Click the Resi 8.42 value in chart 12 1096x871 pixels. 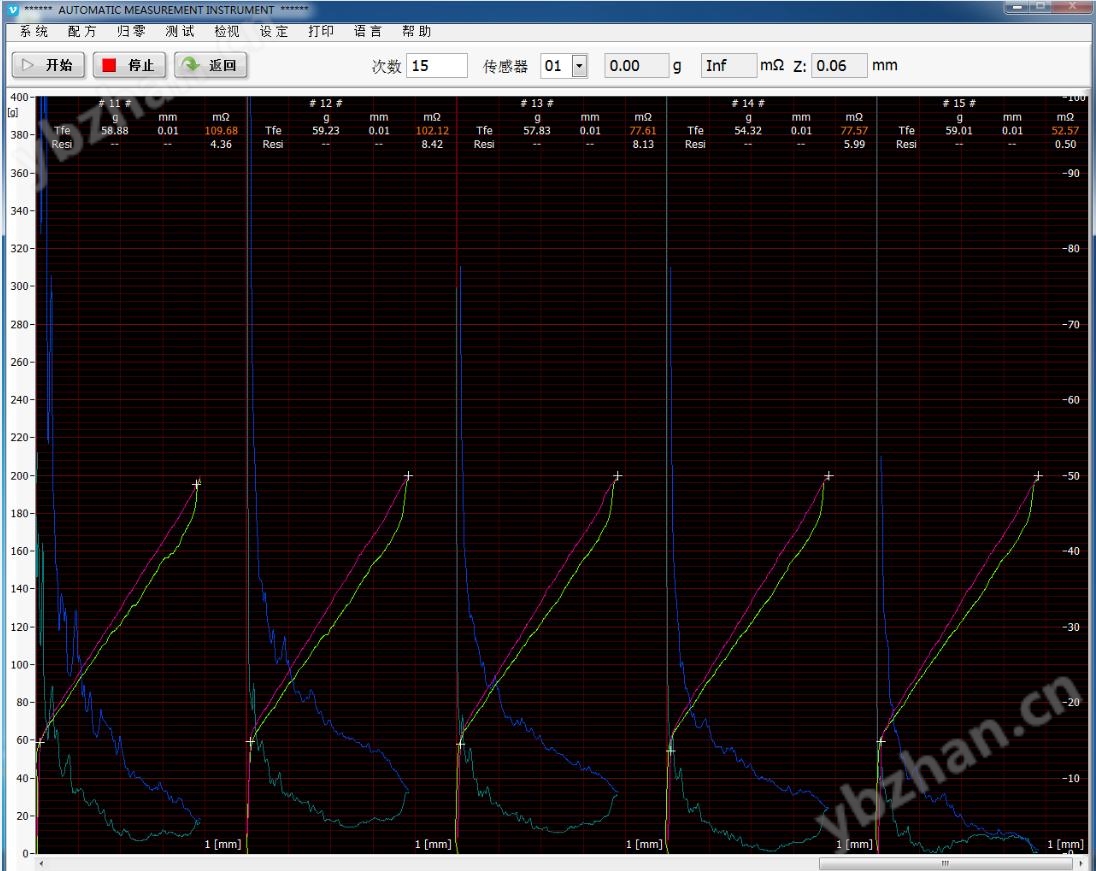[x=432, y=144]
